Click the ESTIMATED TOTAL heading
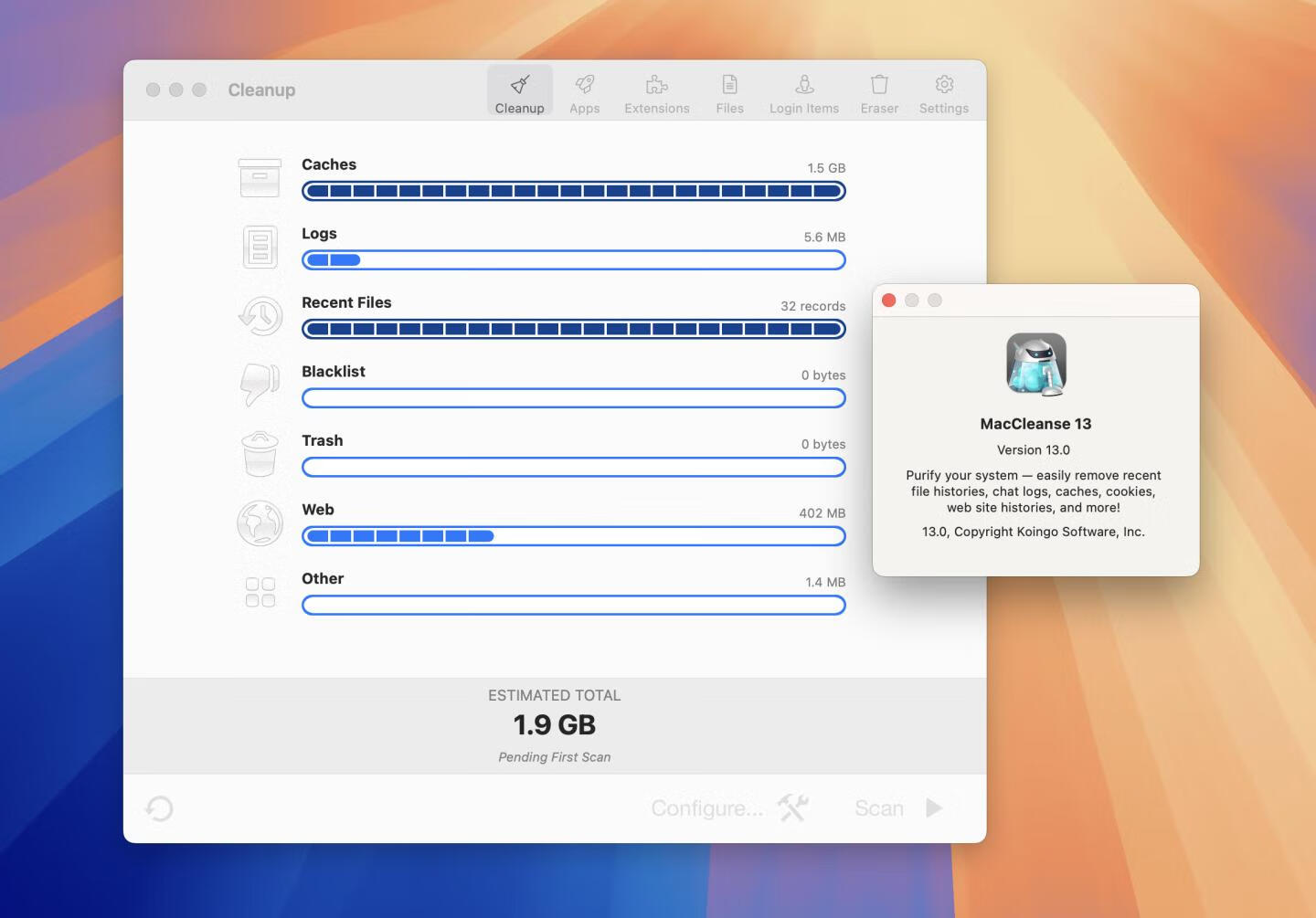The width and height of the screenshot is (1316, 918). [x=555, y=695]
